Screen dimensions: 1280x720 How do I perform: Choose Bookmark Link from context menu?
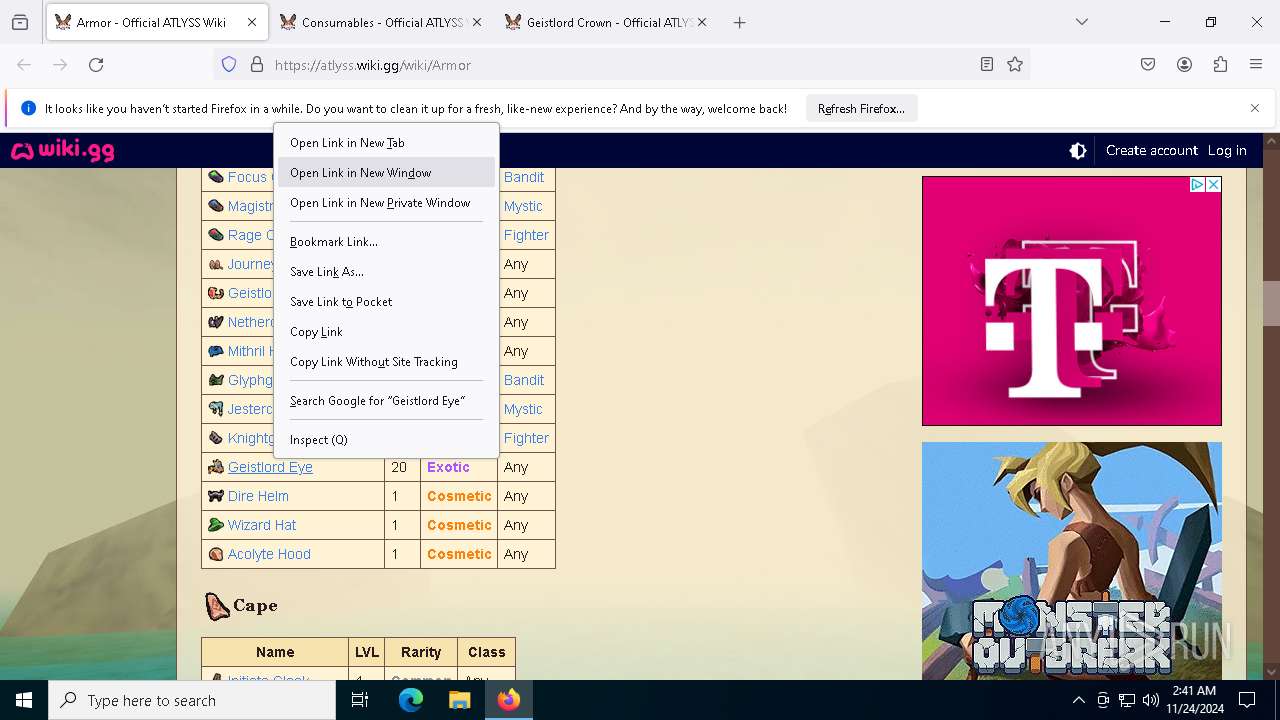click(x=386, y=242)
